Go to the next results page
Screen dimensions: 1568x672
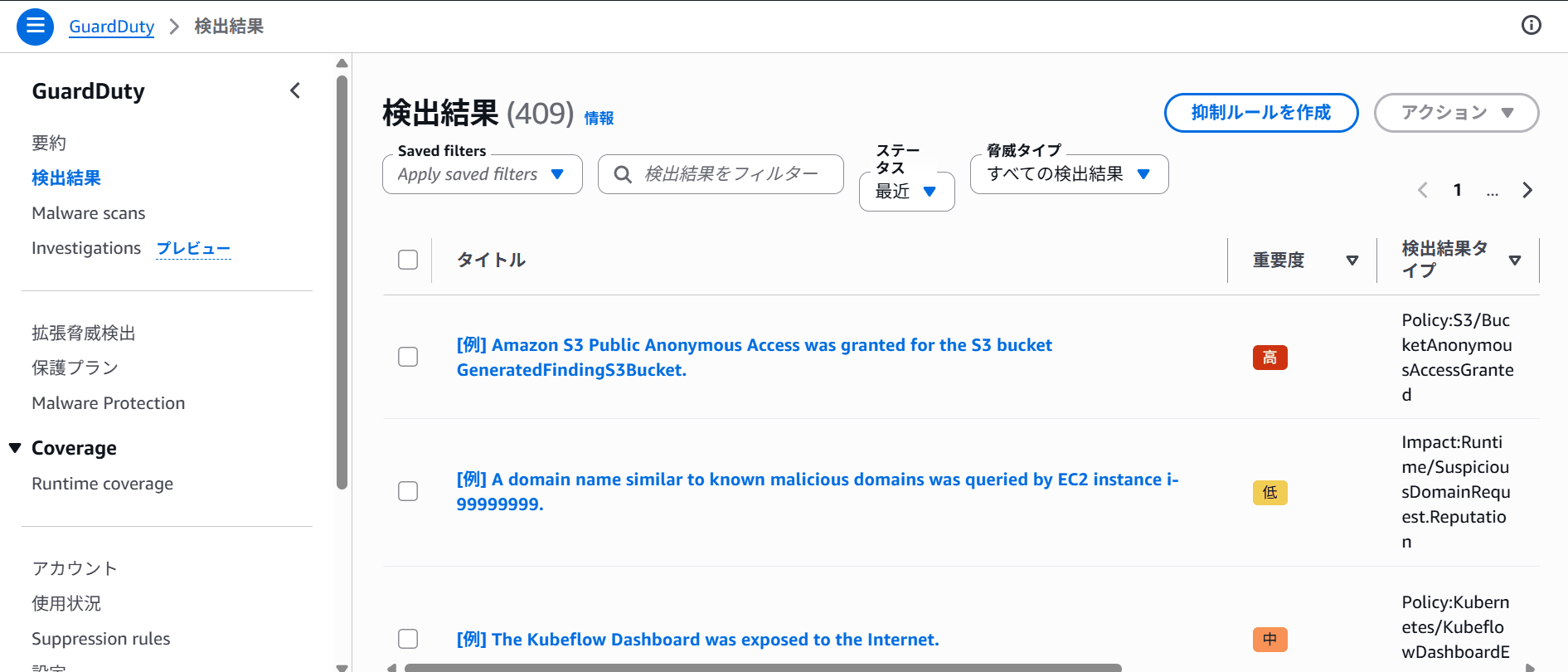point(1527,190)
